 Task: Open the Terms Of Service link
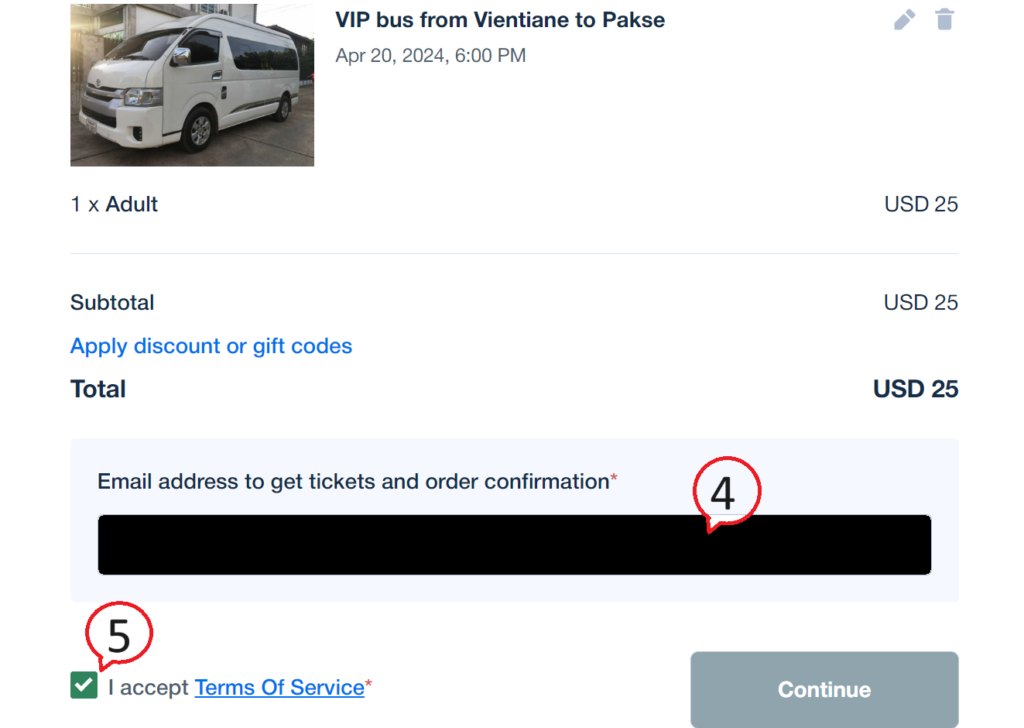[280, 688]
